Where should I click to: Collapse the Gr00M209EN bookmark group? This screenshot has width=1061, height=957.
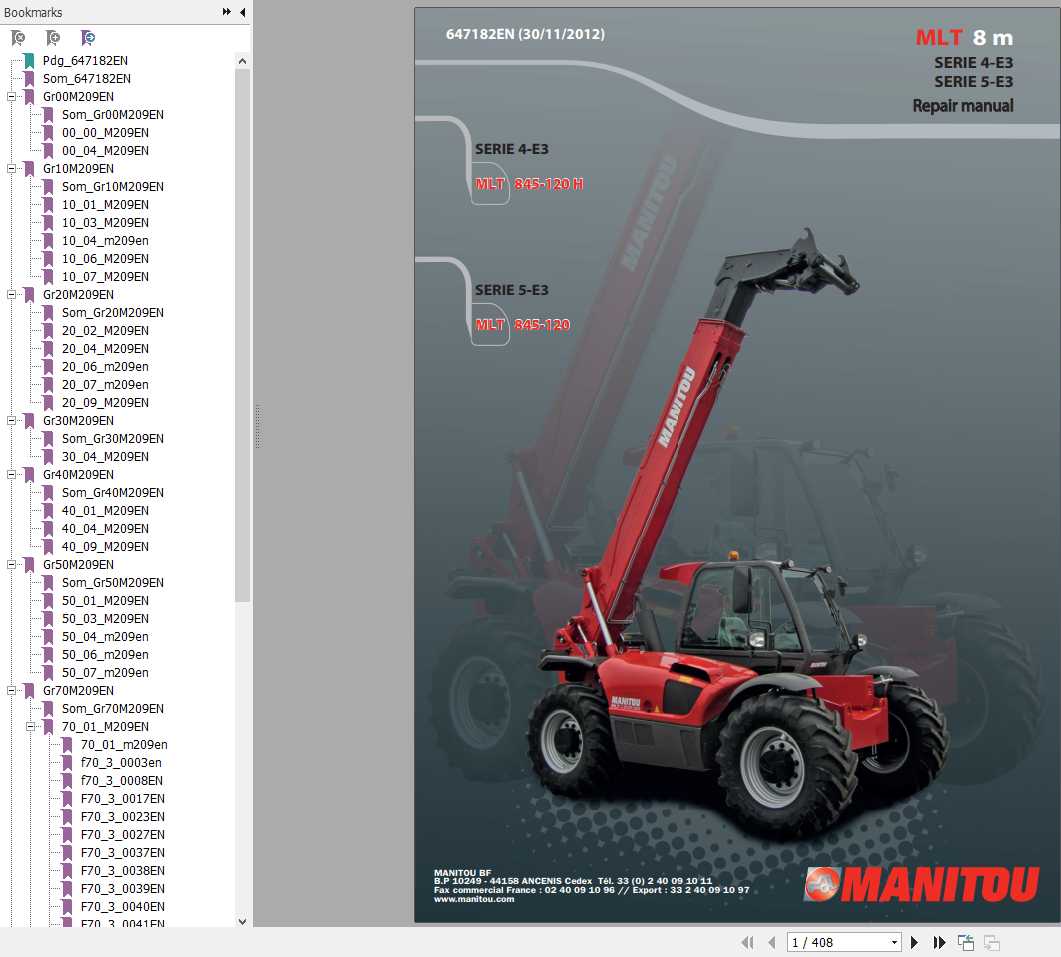12,97
